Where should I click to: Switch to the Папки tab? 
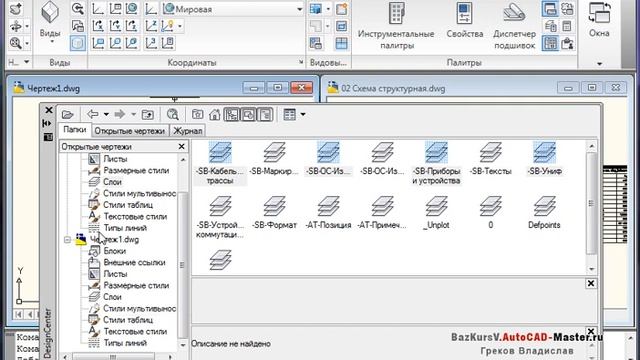[x=74, y=130]
